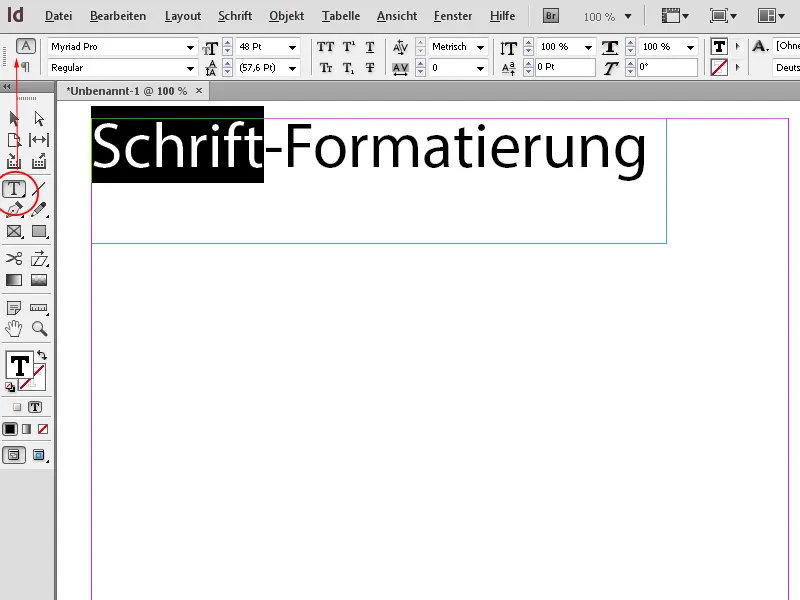Open the Fenster menu
Viewport: 800px width, 600px height.
coord(453,16)
